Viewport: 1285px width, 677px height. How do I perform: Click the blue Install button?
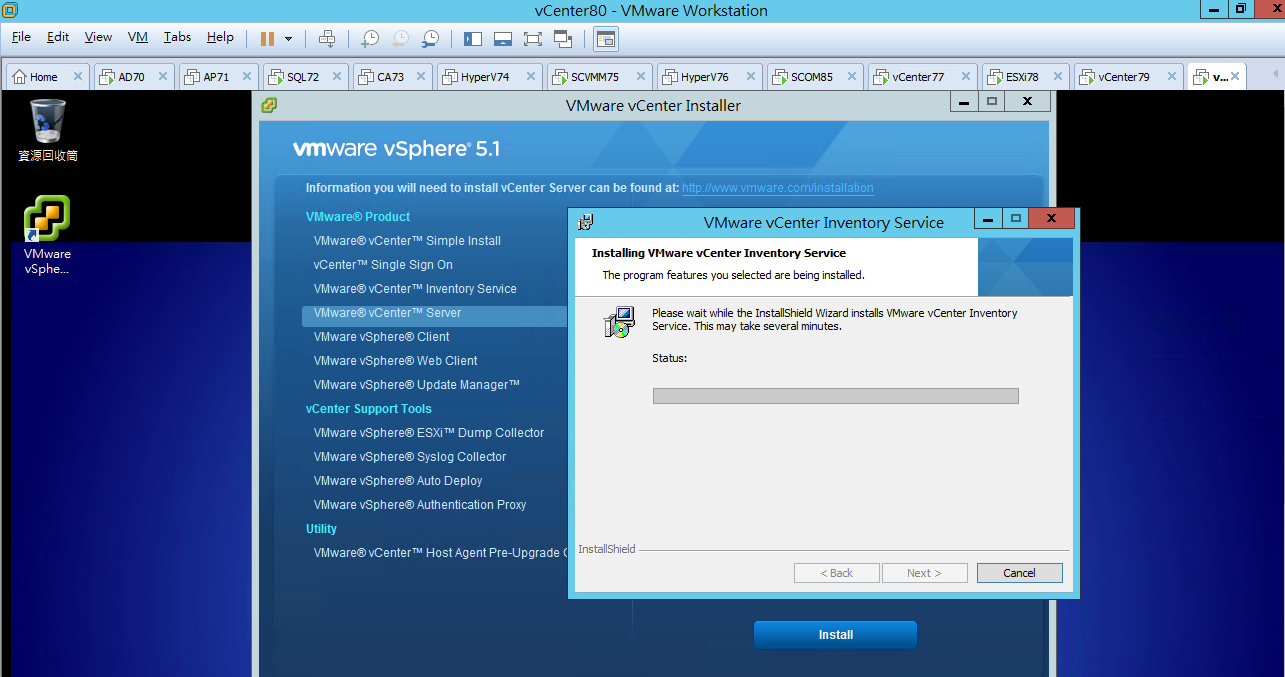pyautogui.click(x=835, y=635)
